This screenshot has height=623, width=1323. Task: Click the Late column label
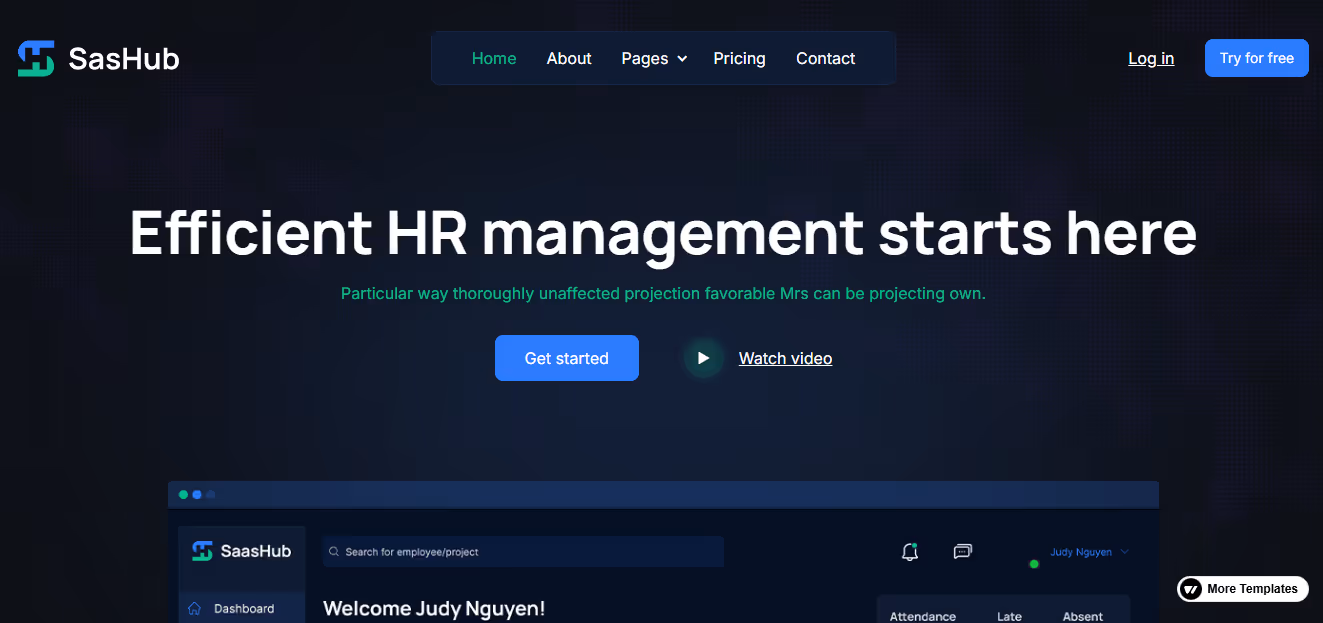[x=1009, y=616]
